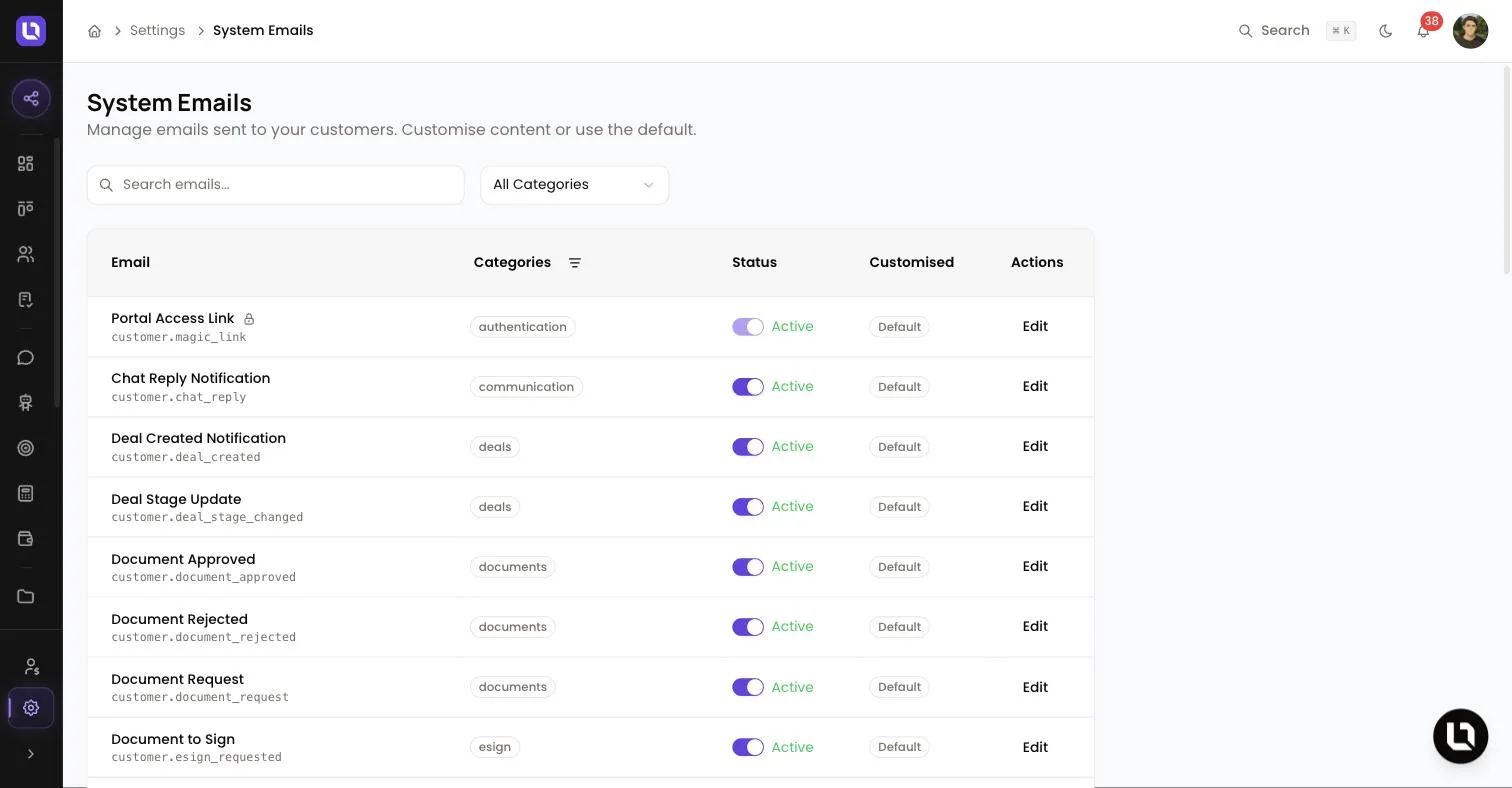This screenshot has width=1512, height=788.
Task: Click the communication category tag
Action: tap(526, 387)
